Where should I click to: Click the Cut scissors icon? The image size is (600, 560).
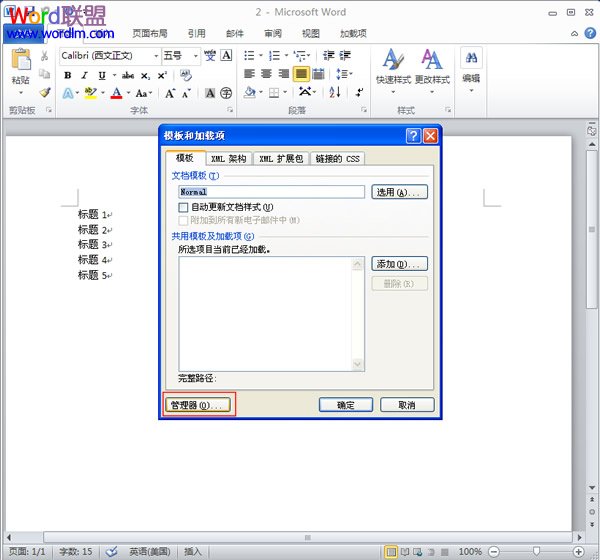click(x=45, y=56)
